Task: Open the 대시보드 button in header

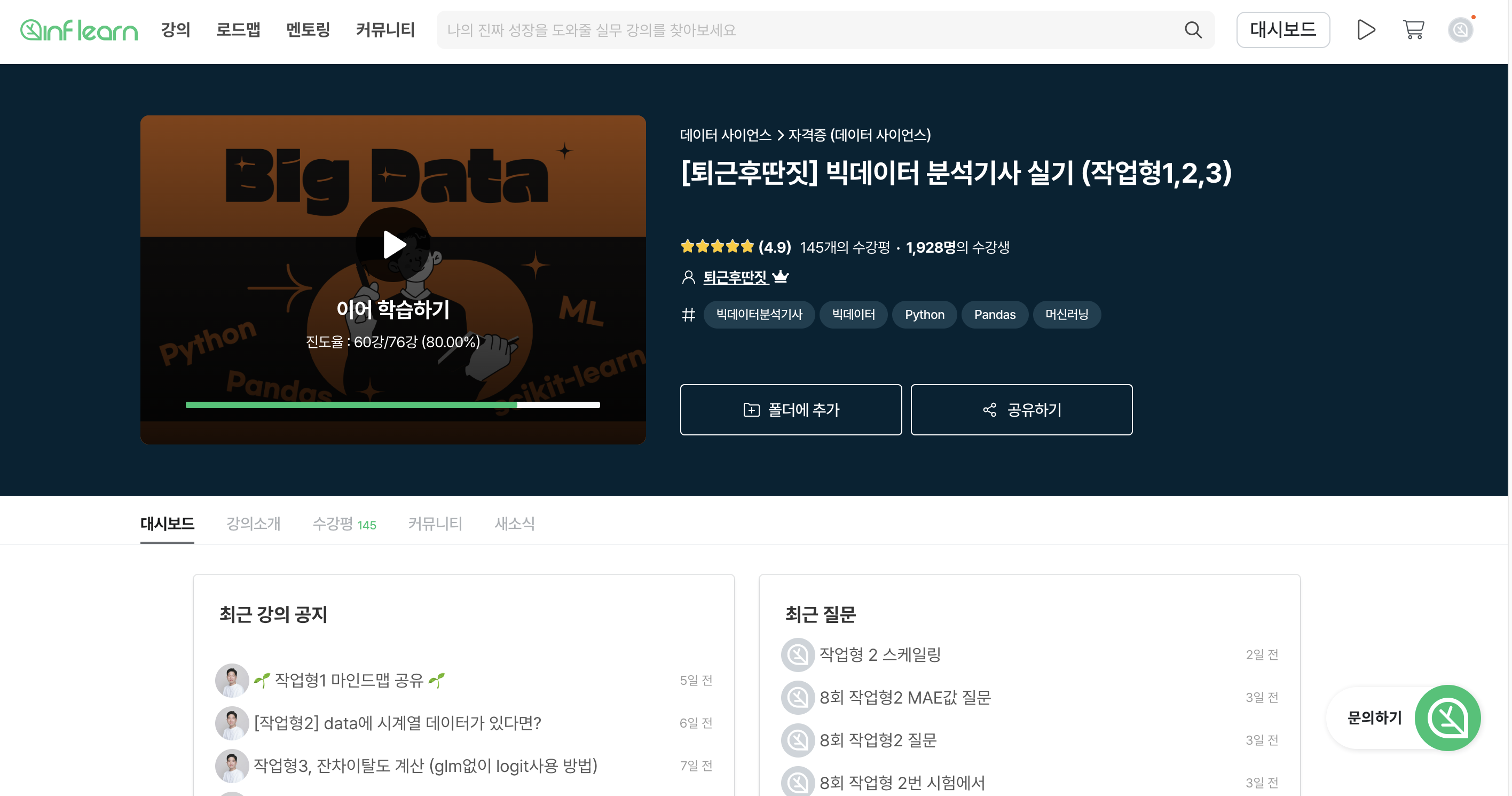Action: pos(1282,30)
